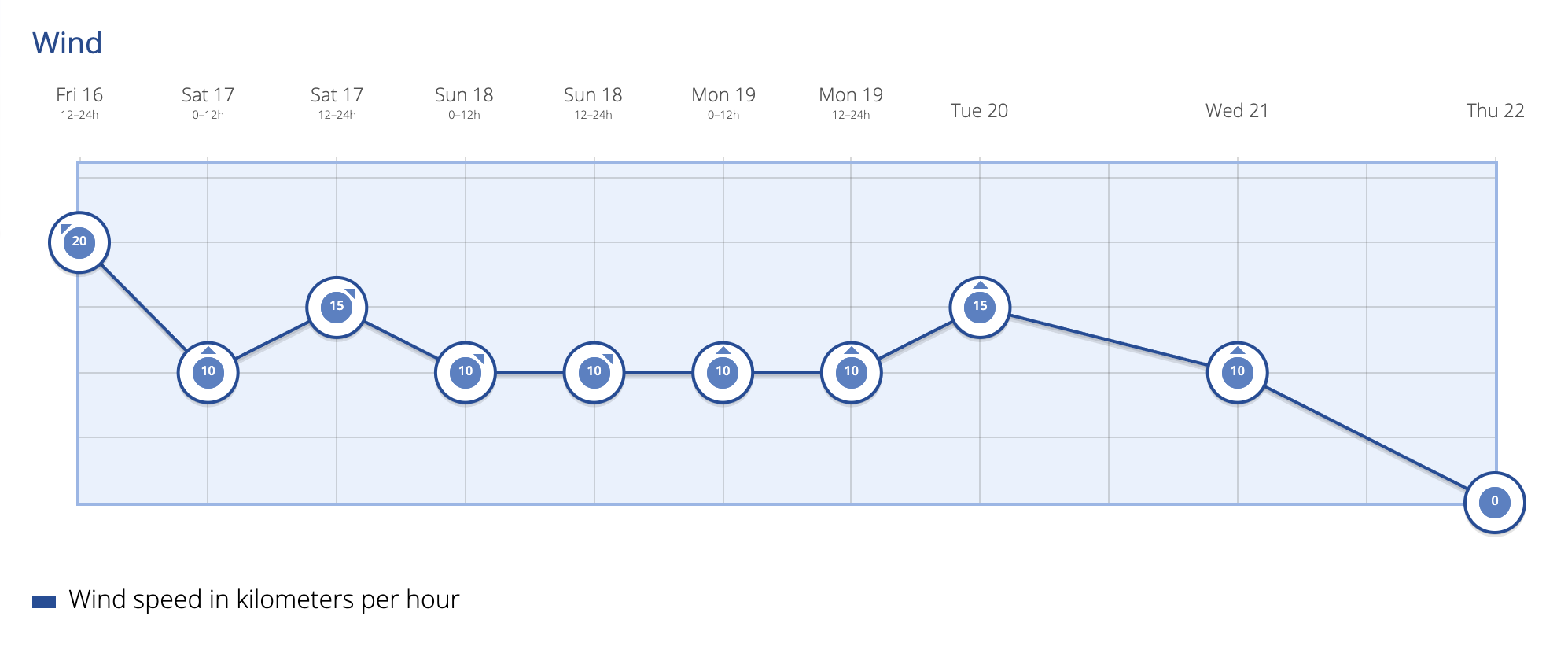Select the Tue 20 date header
1568x664 pixels.
pyautogui.click(x=979, y=111)
